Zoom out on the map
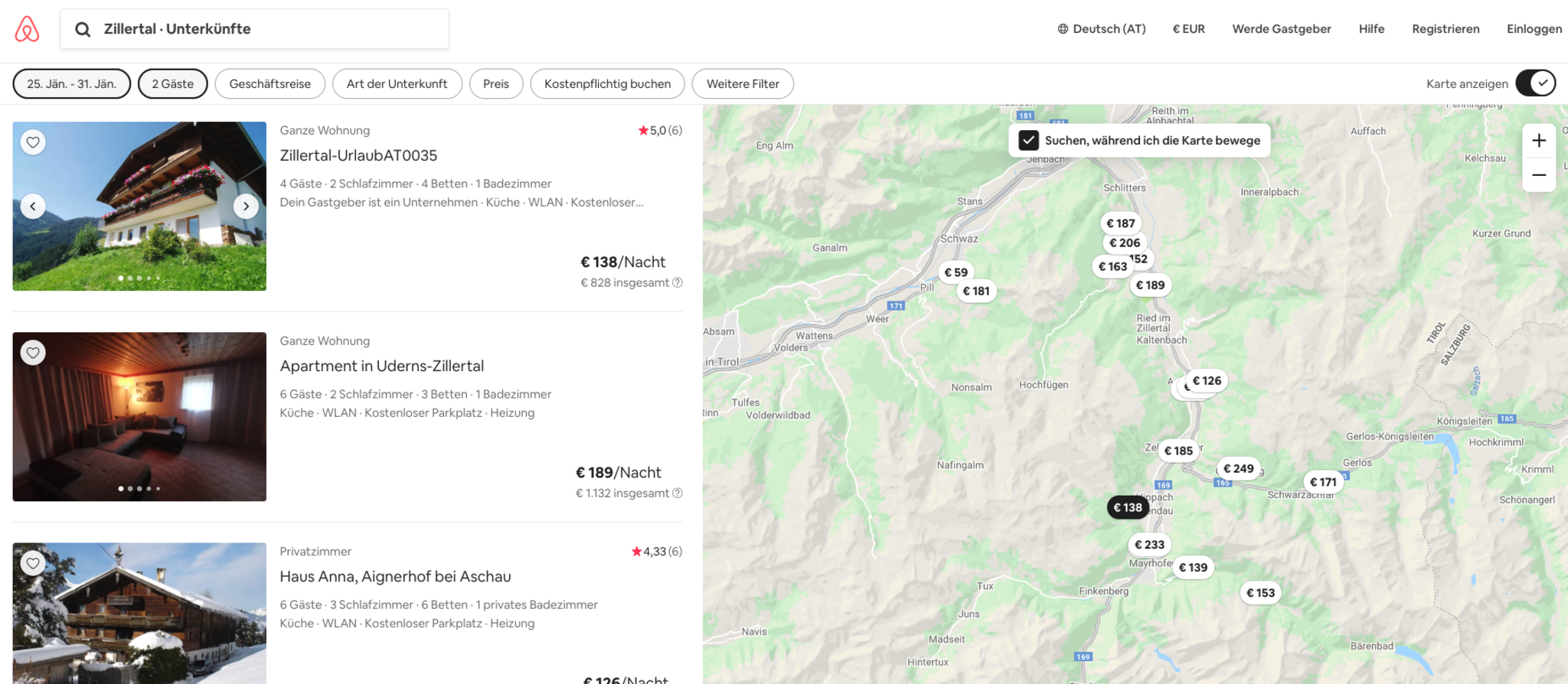The height and width of the screenshot is (684, 1568). (x=1539, y=175)
